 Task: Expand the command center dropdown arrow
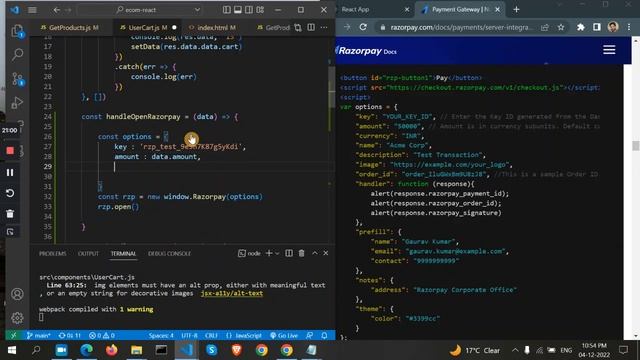(x=198, y=9)
